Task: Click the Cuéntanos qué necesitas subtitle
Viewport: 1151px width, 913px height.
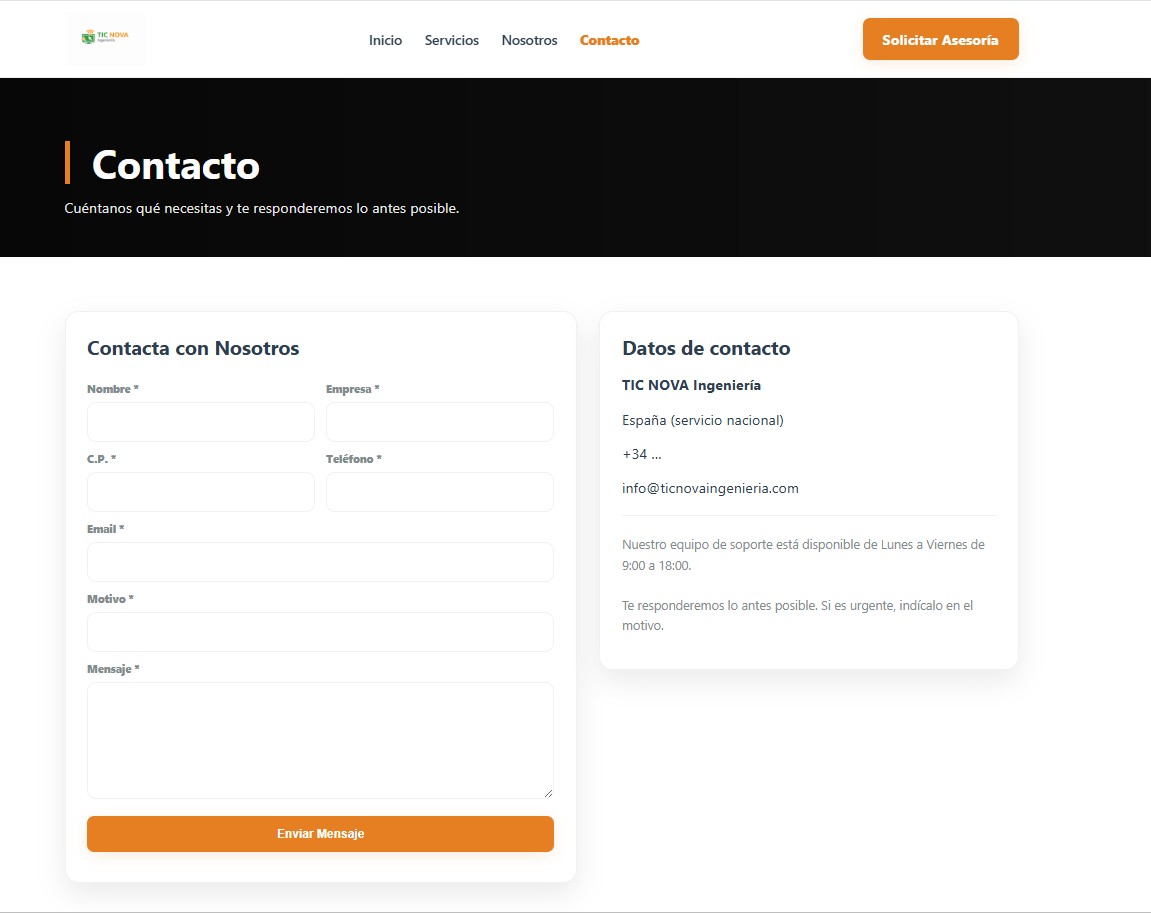Action: coord(261,208)
